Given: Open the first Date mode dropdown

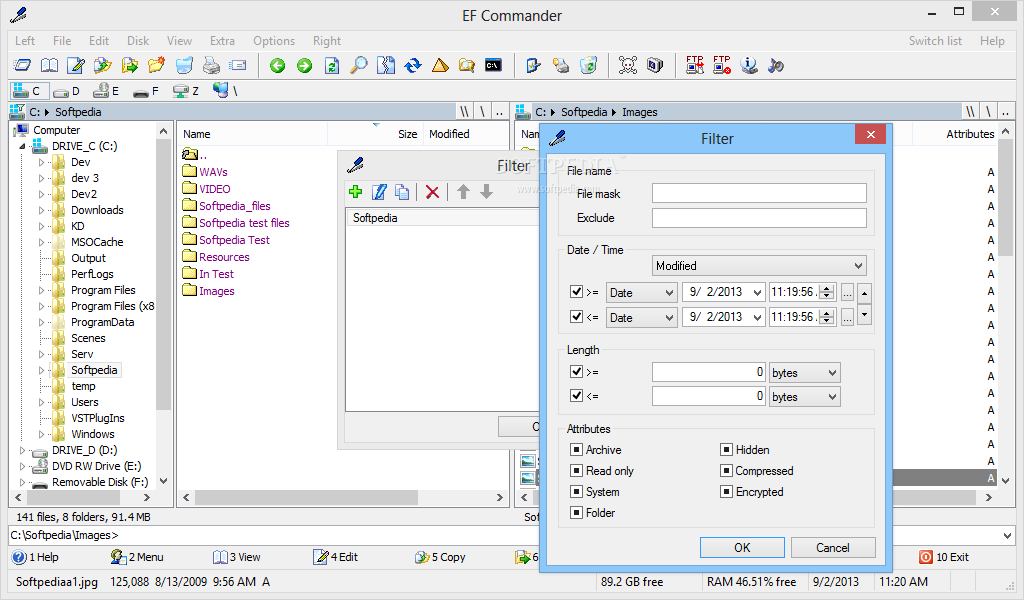Looking at the screenshot, I should point(641,292).
